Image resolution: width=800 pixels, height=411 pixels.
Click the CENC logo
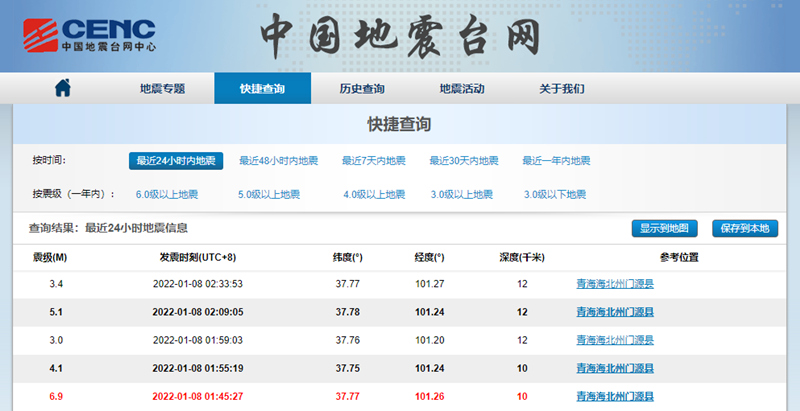pos(90,35)
